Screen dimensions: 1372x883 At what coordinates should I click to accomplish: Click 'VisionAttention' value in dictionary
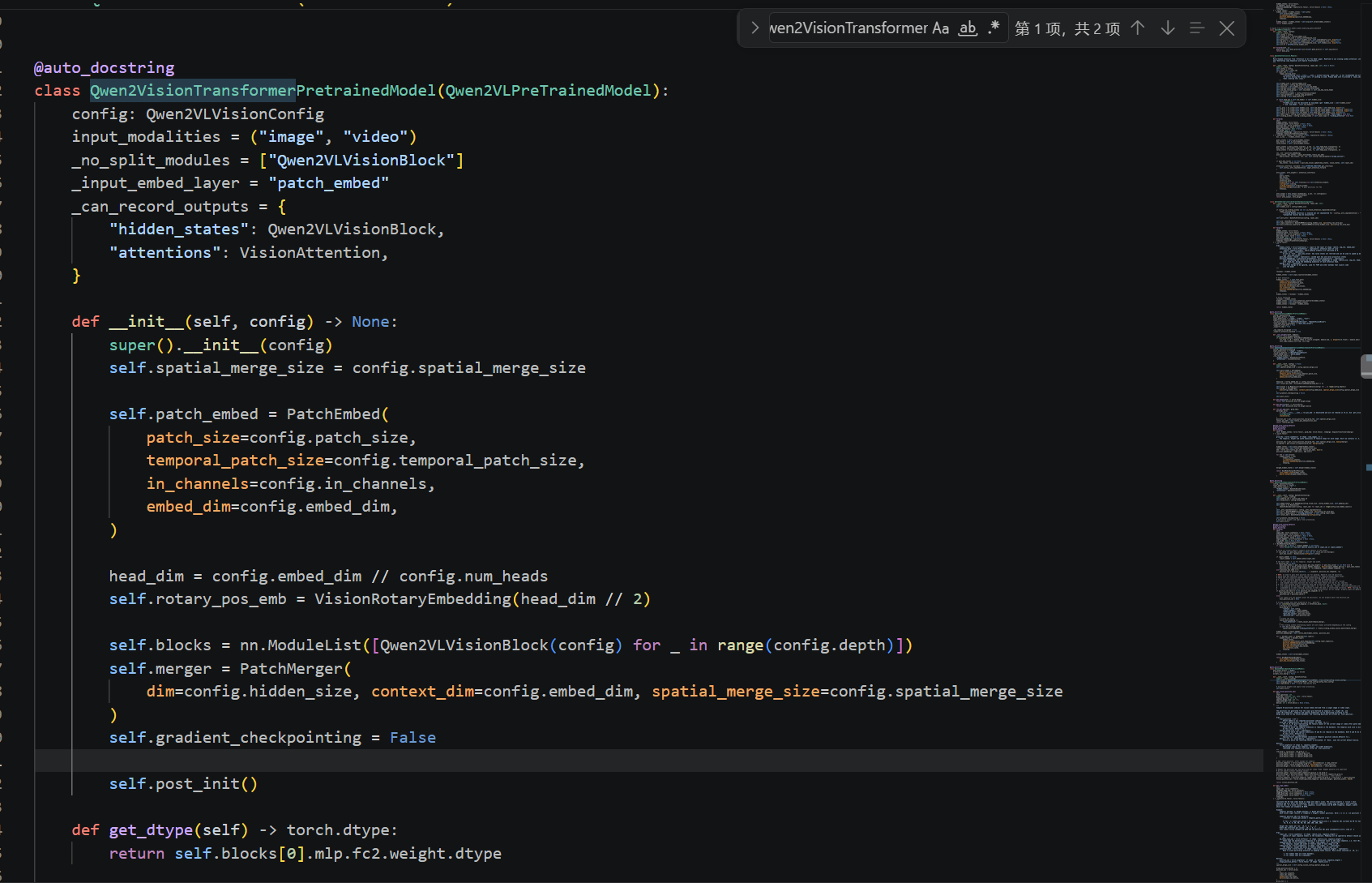310,252
